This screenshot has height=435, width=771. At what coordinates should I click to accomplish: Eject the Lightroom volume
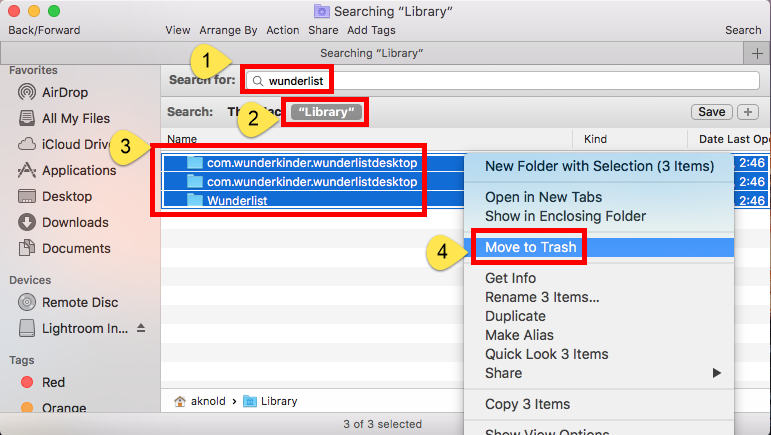click(141, 328)
